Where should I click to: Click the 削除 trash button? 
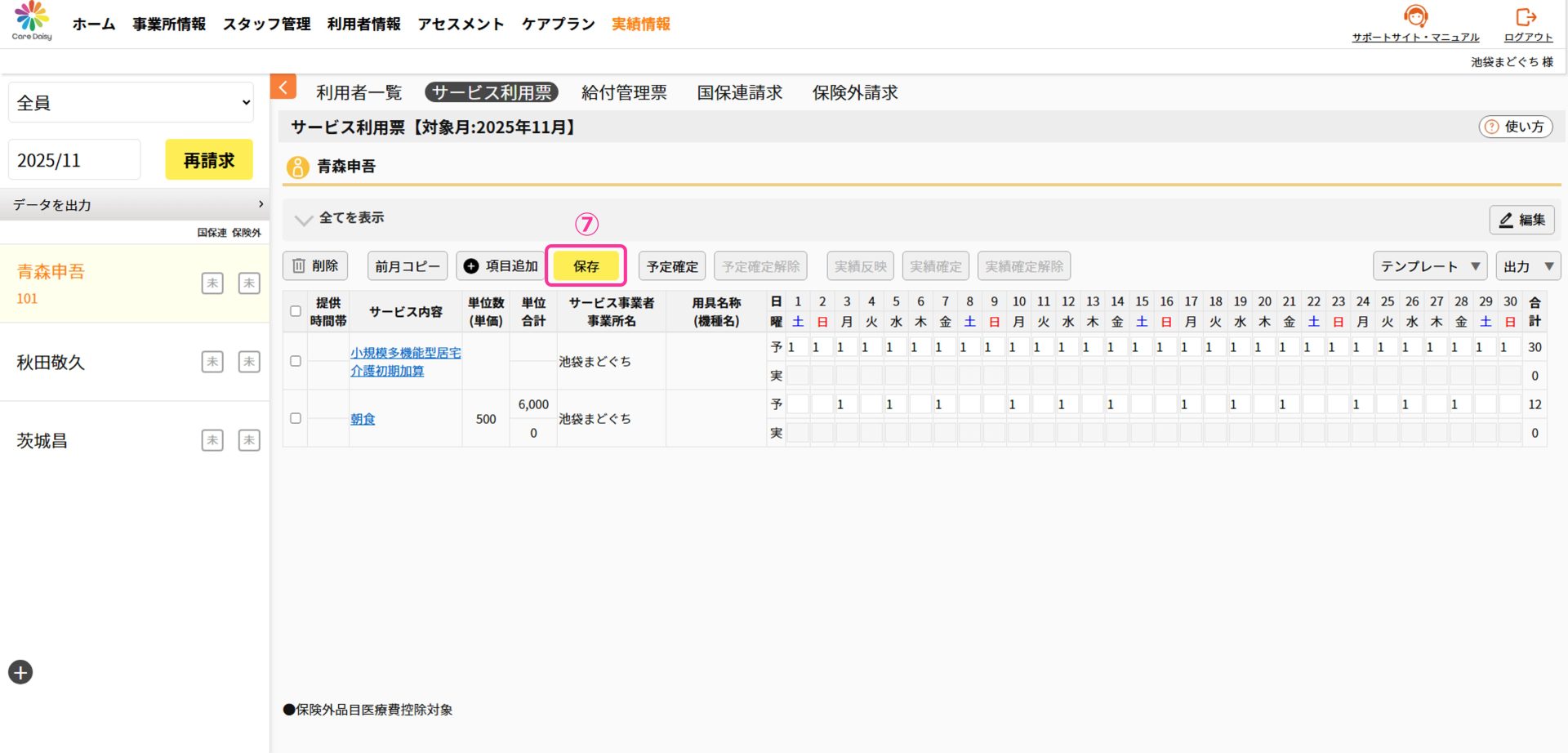click(315, 266)
